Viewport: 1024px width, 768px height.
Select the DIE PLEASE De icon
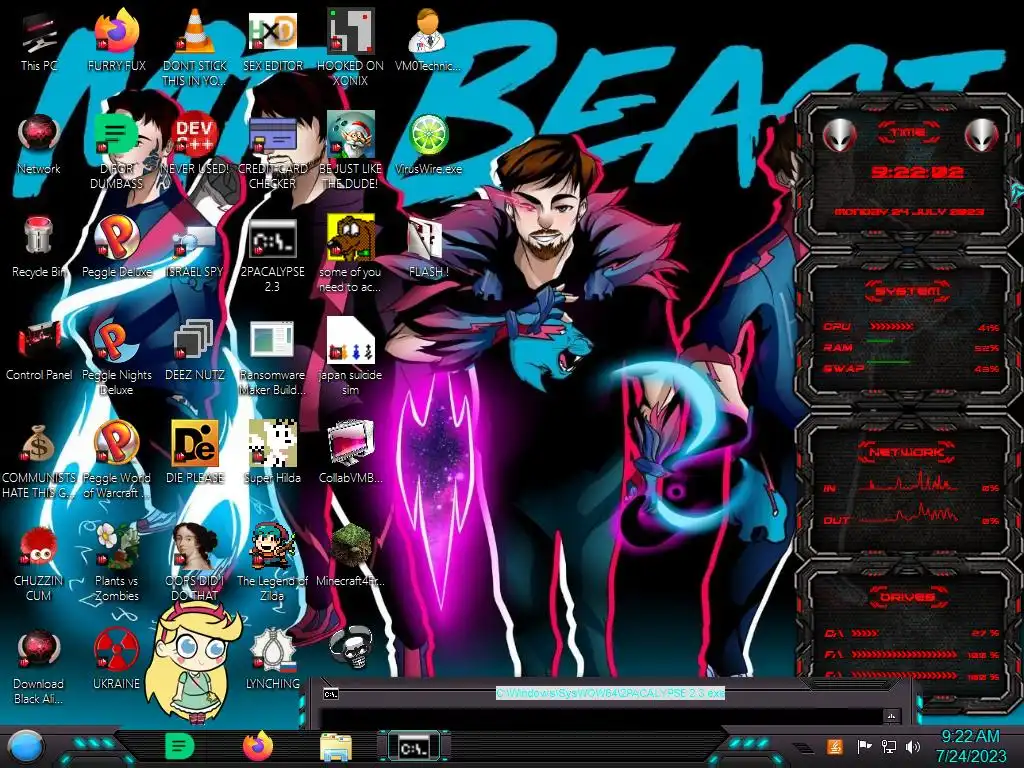(x=195, y=452)
